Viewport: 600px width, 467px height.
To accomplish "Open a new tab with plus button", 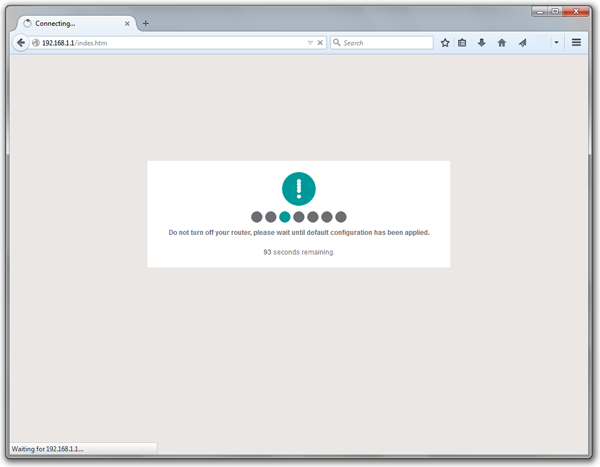I will [x=145, y=23].
